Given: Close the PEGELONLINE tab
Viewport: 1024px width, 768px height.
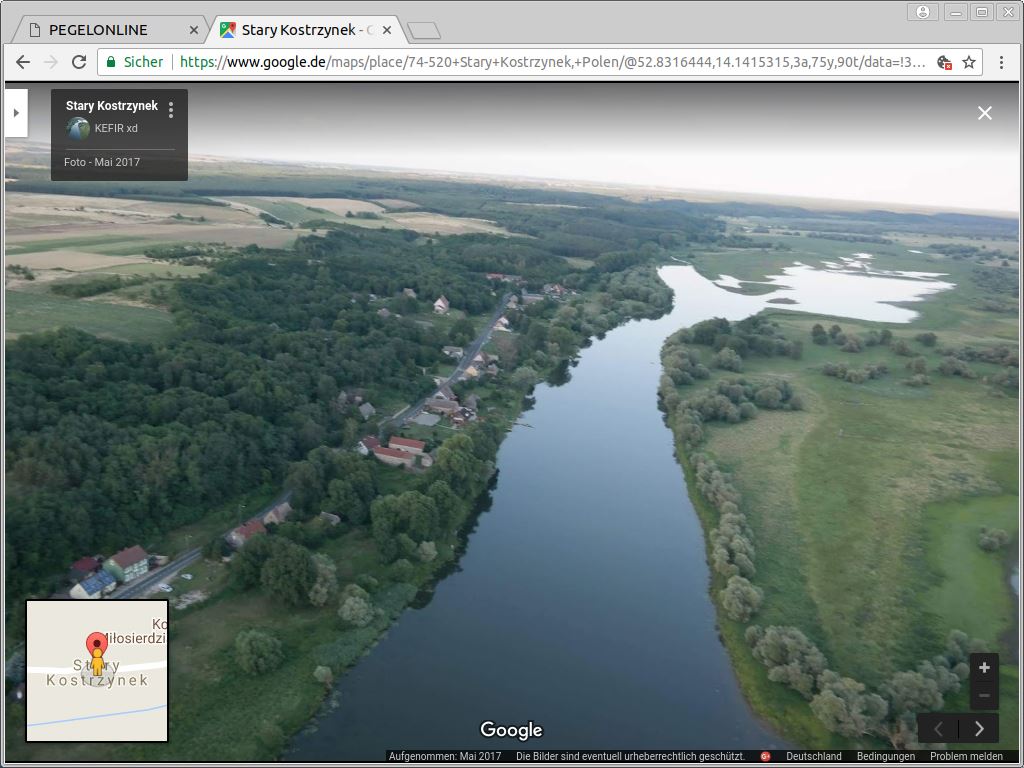Looking at the screenshot, I should pyautogui.click(x=194, y=30).
